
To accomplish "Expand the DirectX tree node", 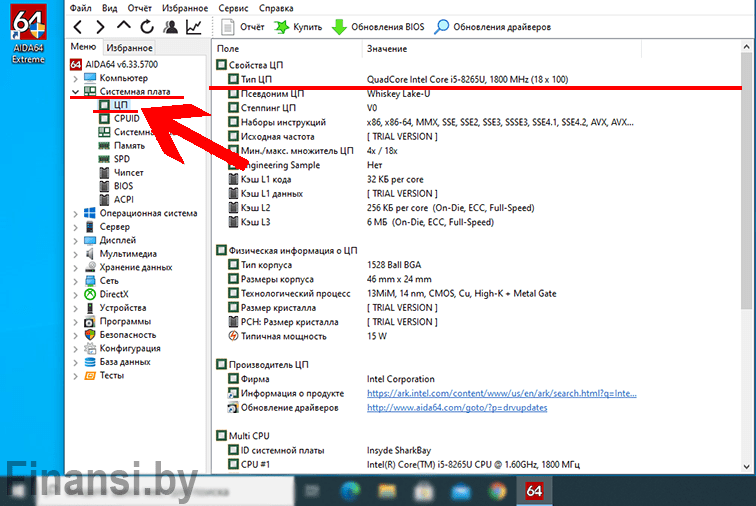I will click(75, 294).
